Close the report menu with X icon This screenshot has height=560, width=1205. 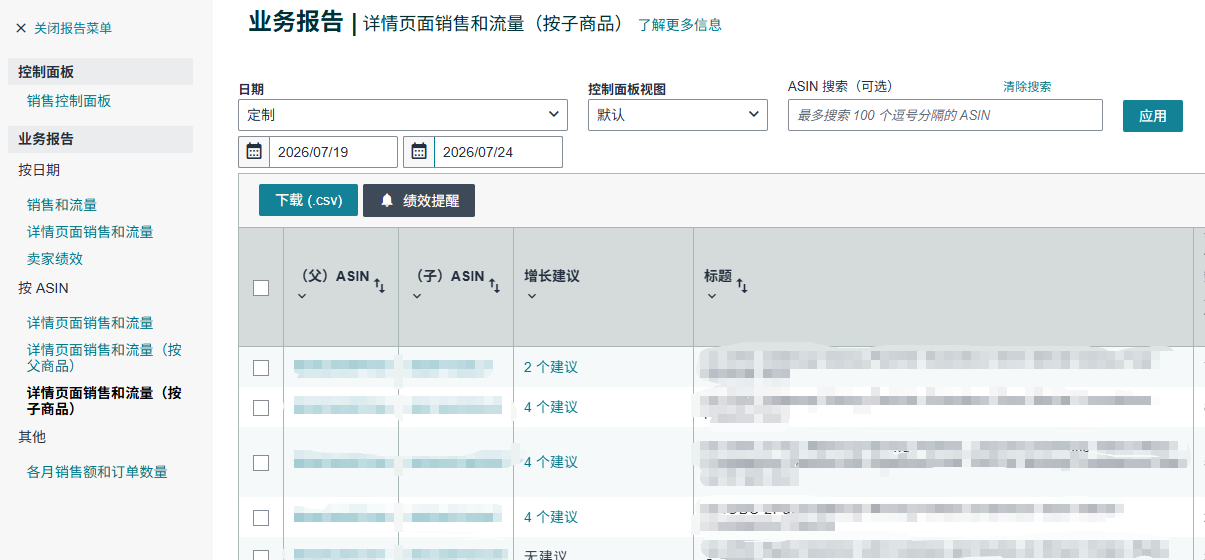point(21,29)
